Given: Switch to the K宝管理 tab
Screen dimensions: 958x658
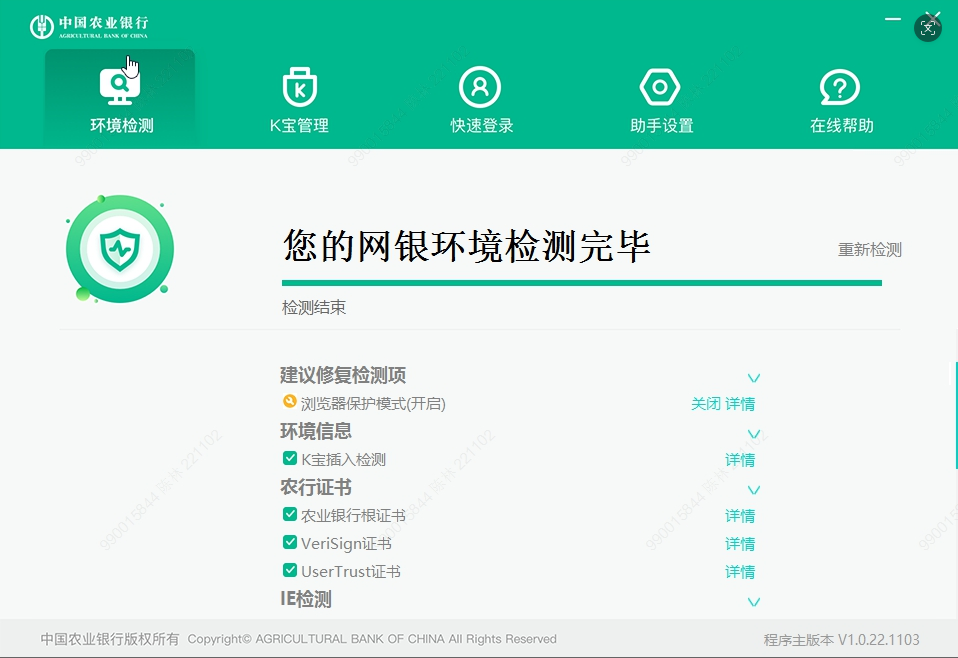Looking at the screenshot, I should [299, 100].
